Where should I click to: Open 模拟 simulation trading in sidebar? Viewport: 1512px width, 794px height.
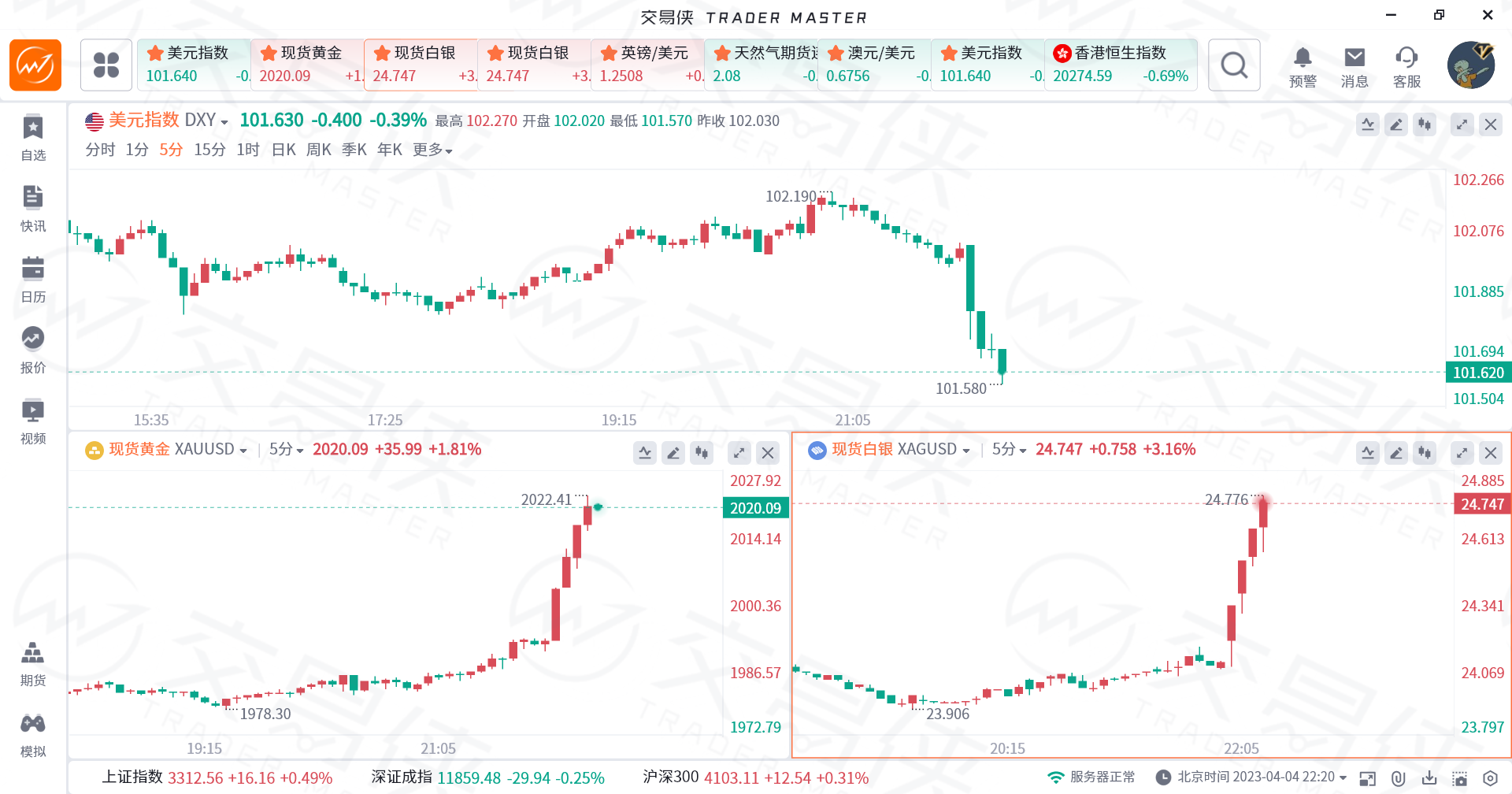click(33, 735)
